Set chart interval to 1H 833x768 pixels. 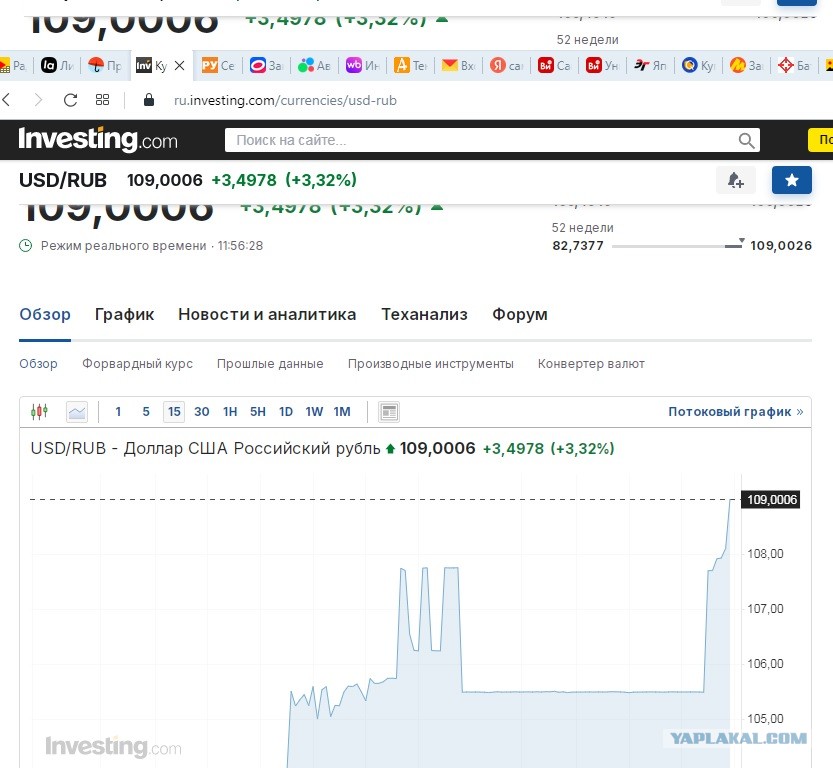tap(230, 412)
